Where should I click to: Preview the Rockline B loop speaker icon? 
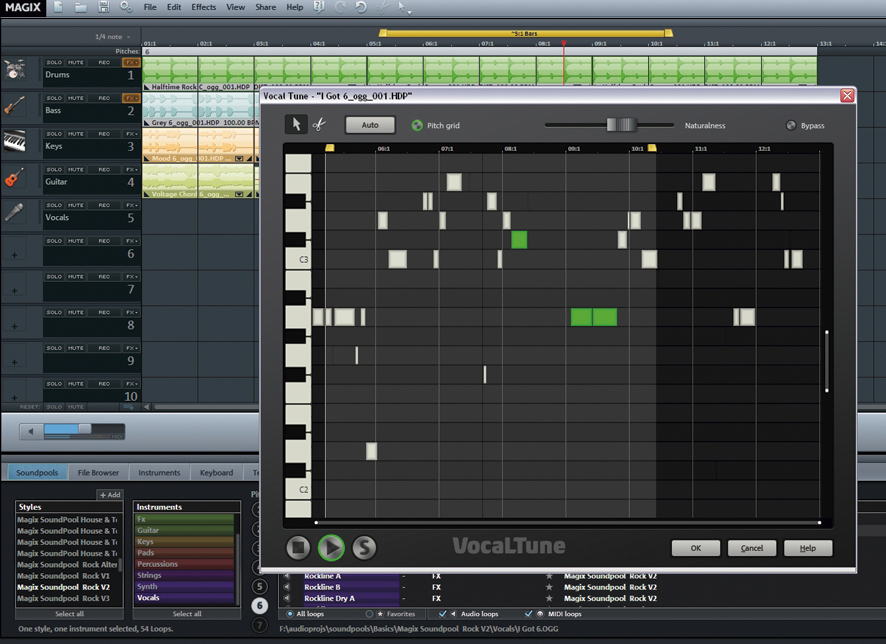[x=286, y=587]
